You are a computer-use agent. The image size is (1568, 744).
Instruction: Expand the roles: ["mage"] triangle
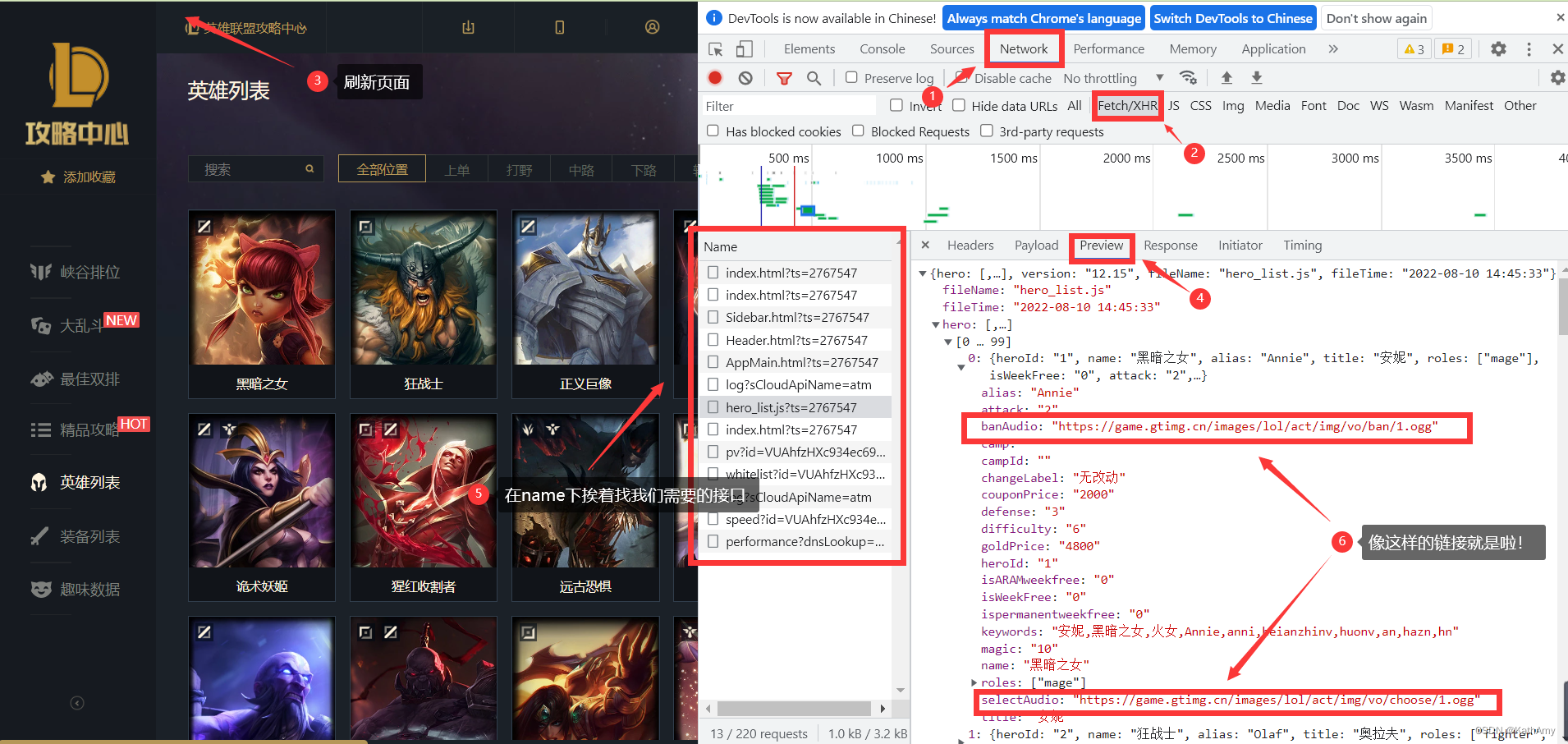coord(974,682)
